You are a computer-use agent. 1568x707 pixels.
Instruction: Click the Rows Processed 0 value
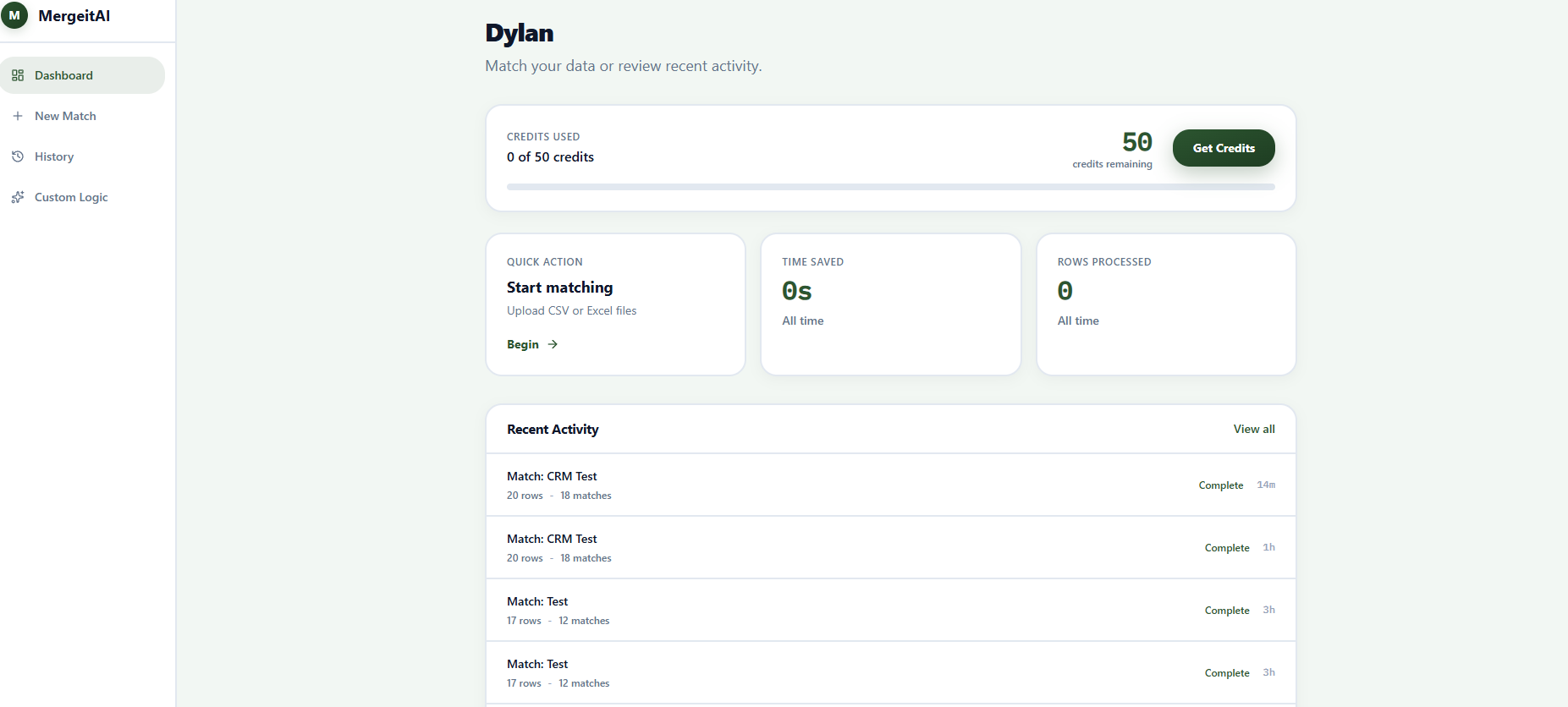[1065, 291]
